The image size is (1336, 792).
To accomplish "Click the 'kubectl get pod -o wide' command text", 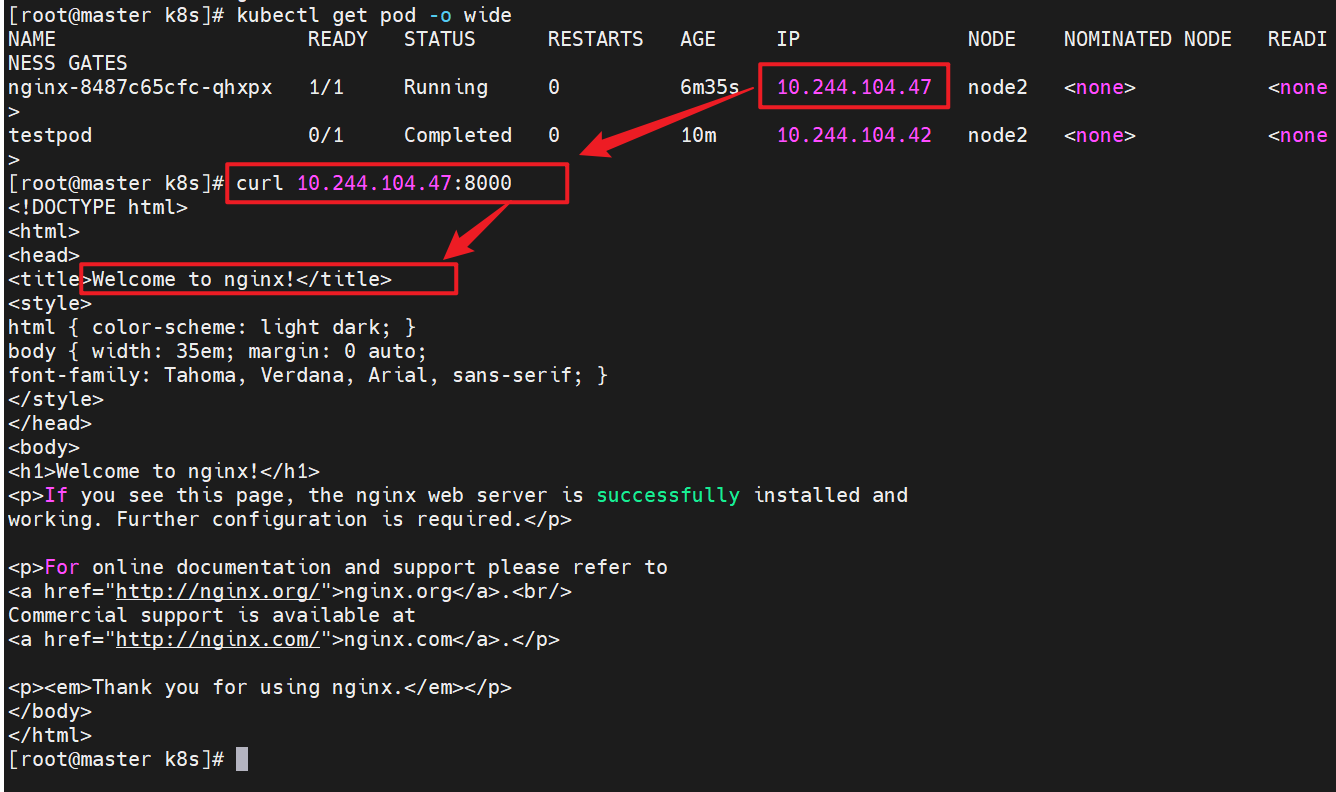I will pyautogui.click(x=374, y=15).
